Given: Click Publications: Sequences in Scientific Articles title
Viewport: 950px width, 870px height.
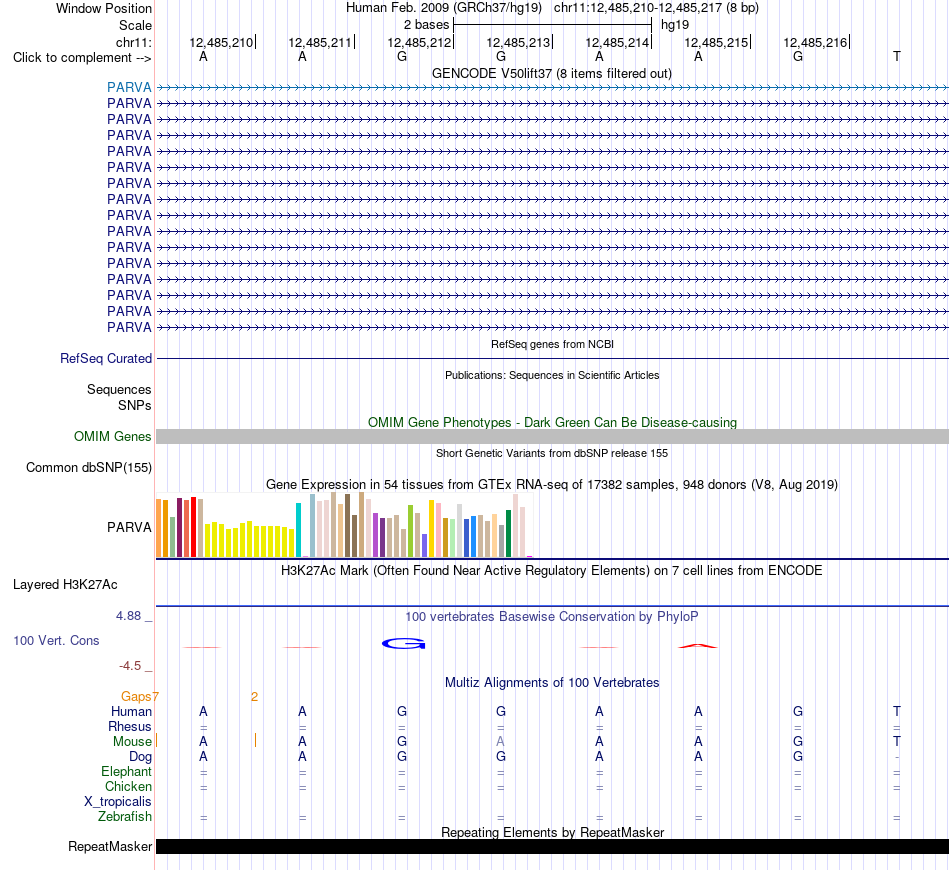Looking at the screenshot, I should click(552, 375).
